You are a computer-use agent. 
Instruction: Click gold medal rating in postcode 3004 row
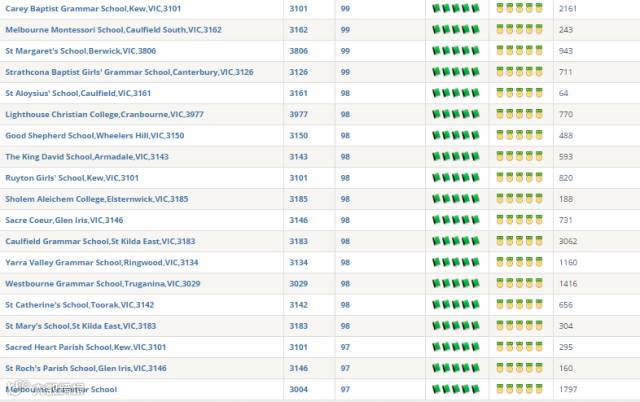pyautogui.click(x=519, y=389)
